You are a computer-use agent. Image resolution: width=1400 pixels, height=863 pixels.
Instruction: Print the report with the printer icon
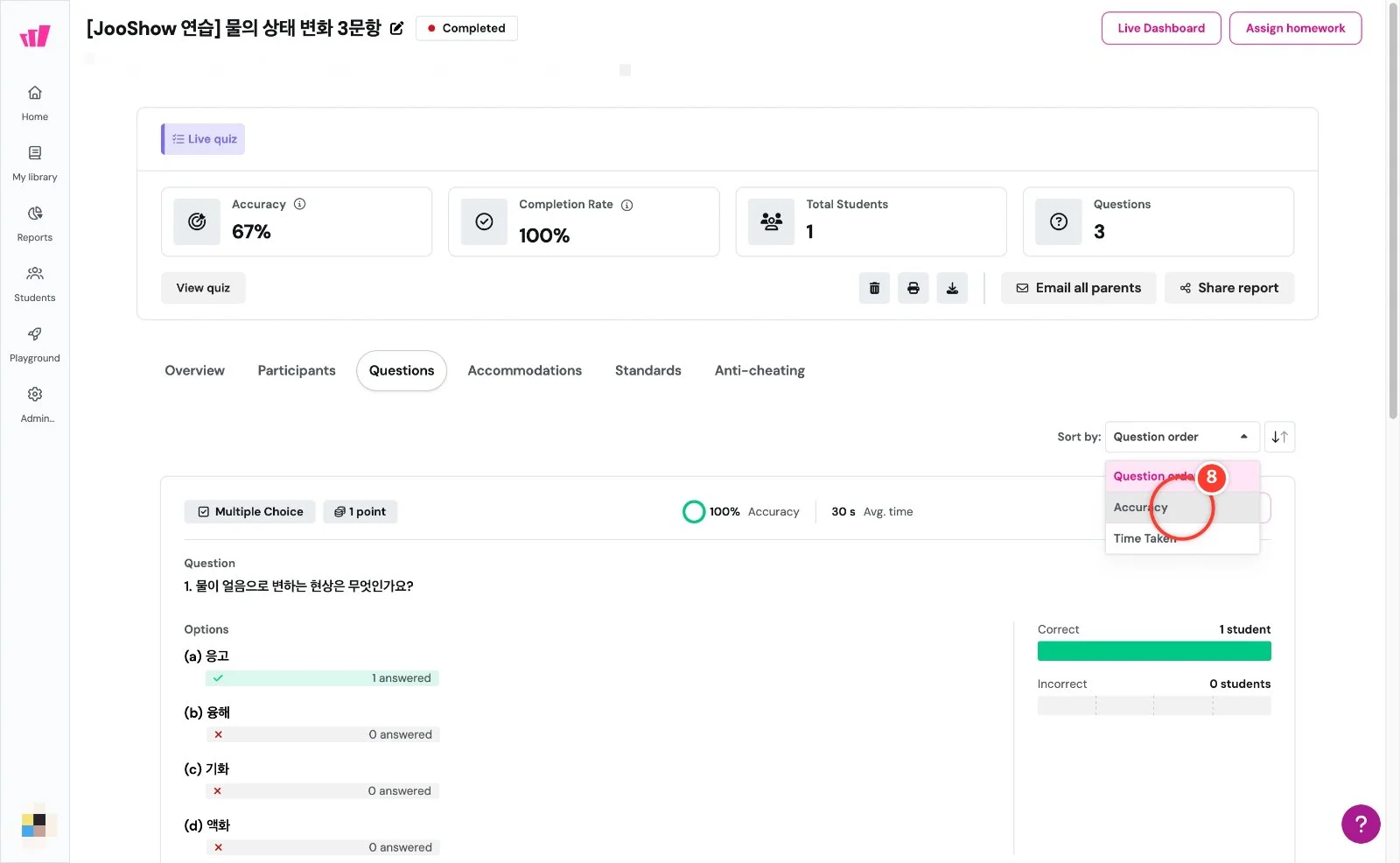tap(913, 288)
